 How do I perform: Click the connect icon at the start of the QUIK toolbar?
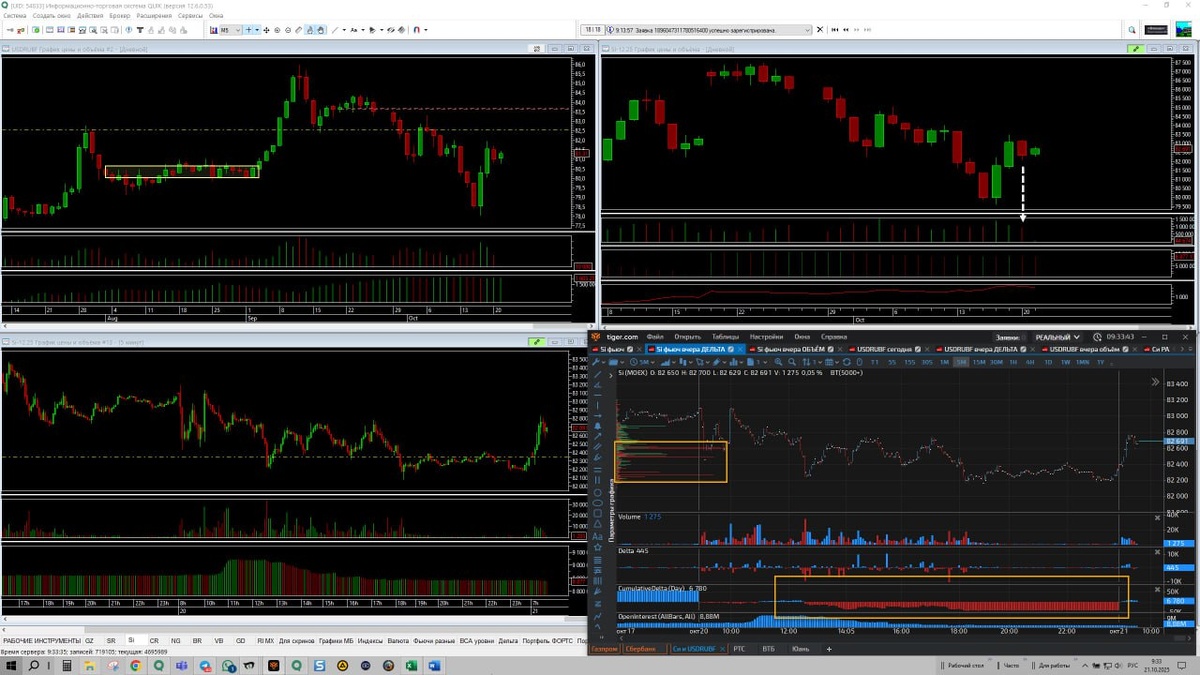point(11,30)
